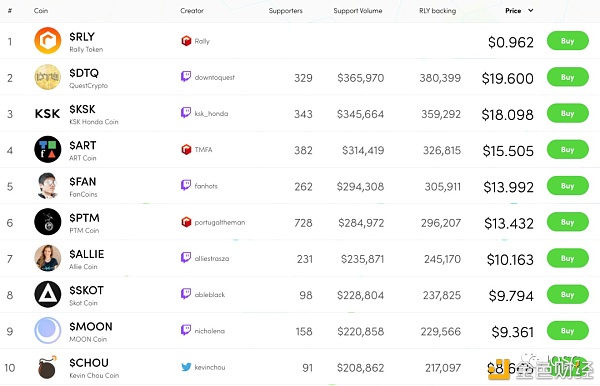Click Twitter icon beside kevinchou

[186, 367]
